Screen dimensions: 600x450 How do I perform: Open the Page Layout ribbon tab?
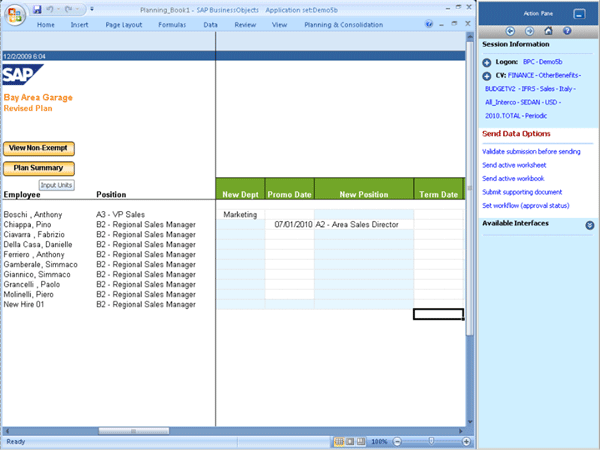pyautogui.click(x=124, y=25)
